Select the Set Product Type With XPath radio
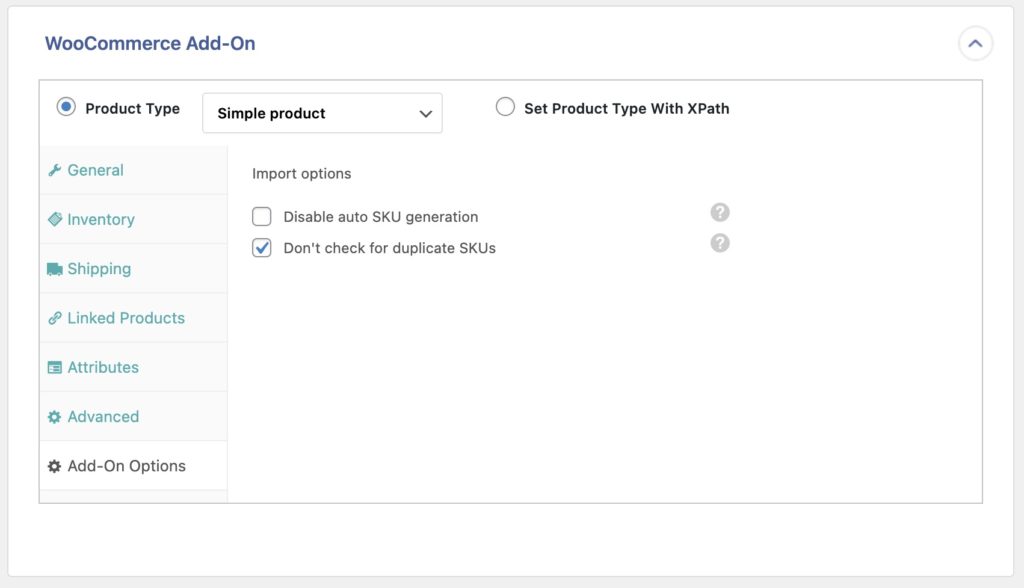This screenshot has width=1024, height=588. tap(503, 108)
